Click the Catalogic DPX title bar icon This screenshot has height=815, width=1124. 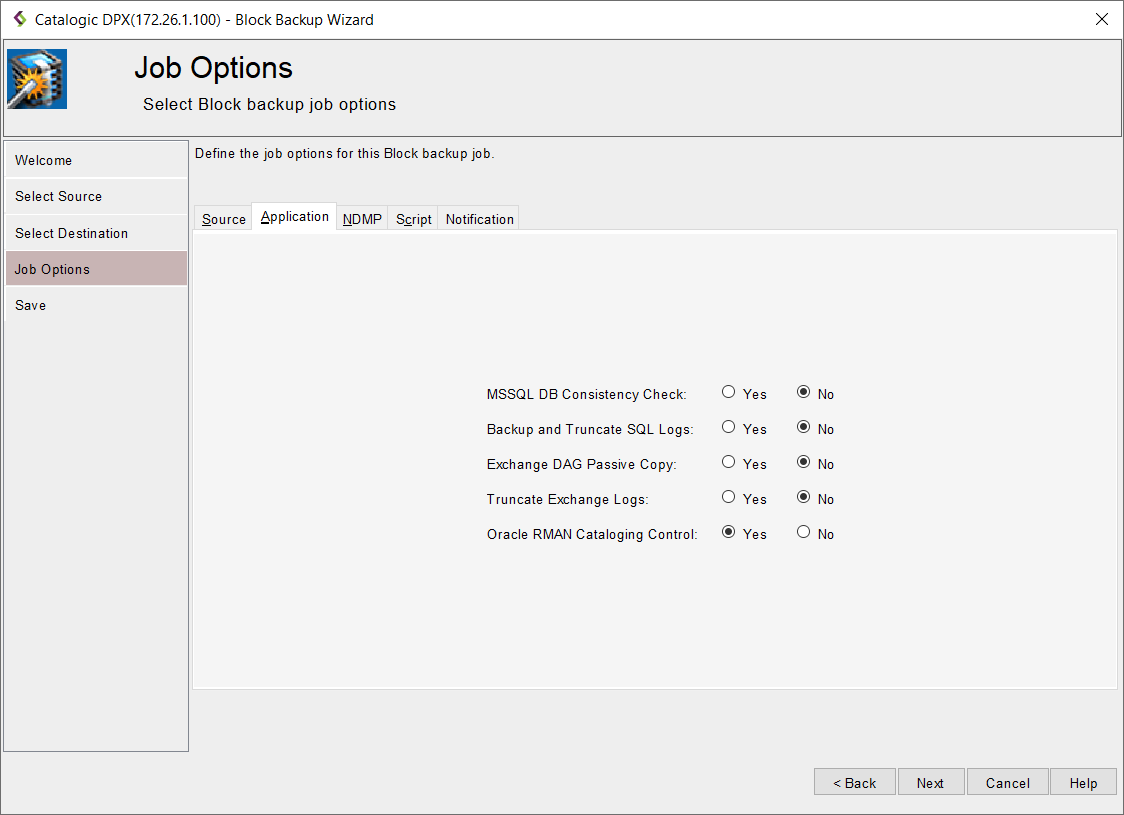19,19
